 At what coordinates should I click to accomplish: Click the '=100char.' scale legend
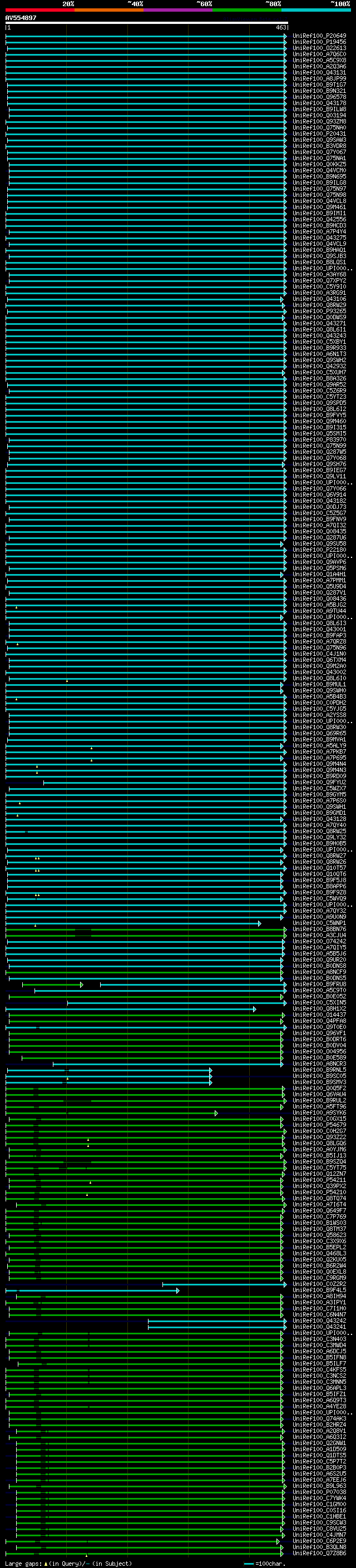coord(271,1564)
